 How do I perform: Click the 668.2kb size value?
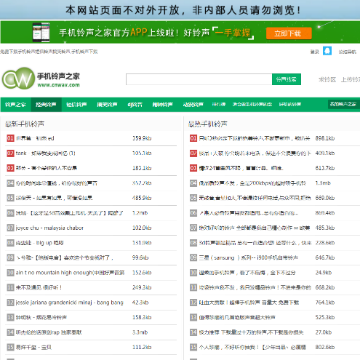[325, 287]
